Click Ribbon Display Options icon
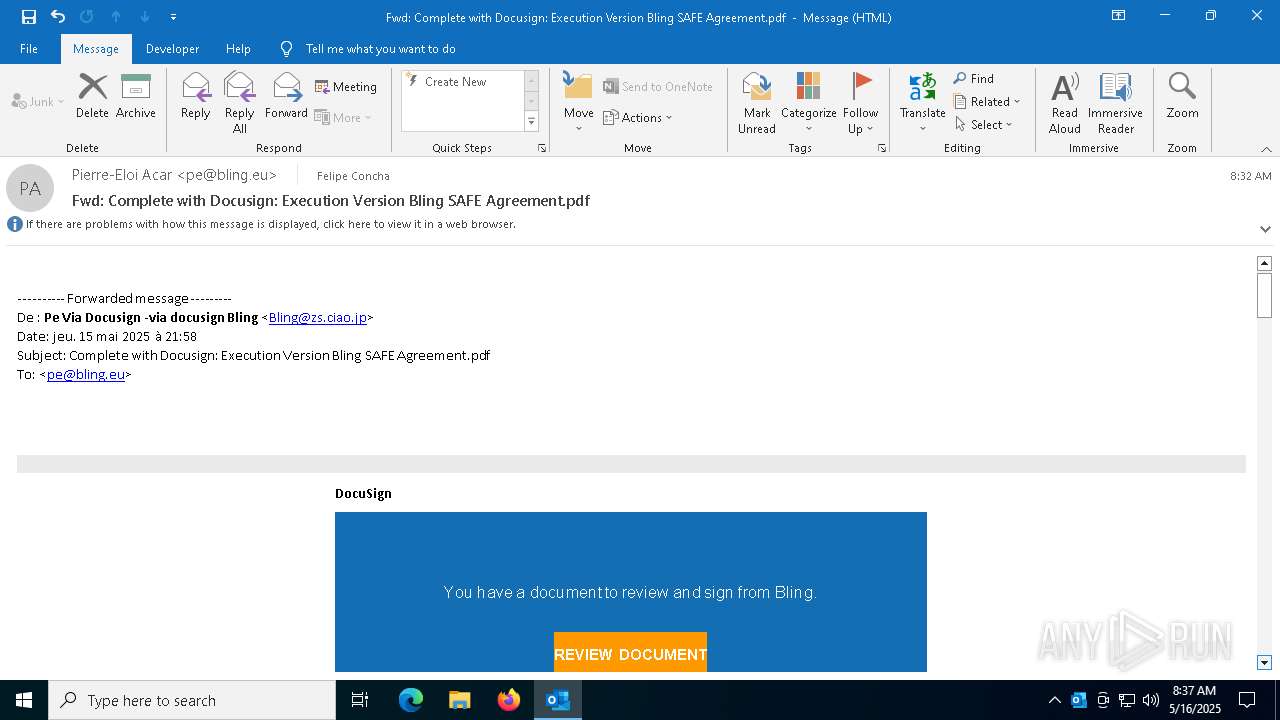 tap(1119, 16)
